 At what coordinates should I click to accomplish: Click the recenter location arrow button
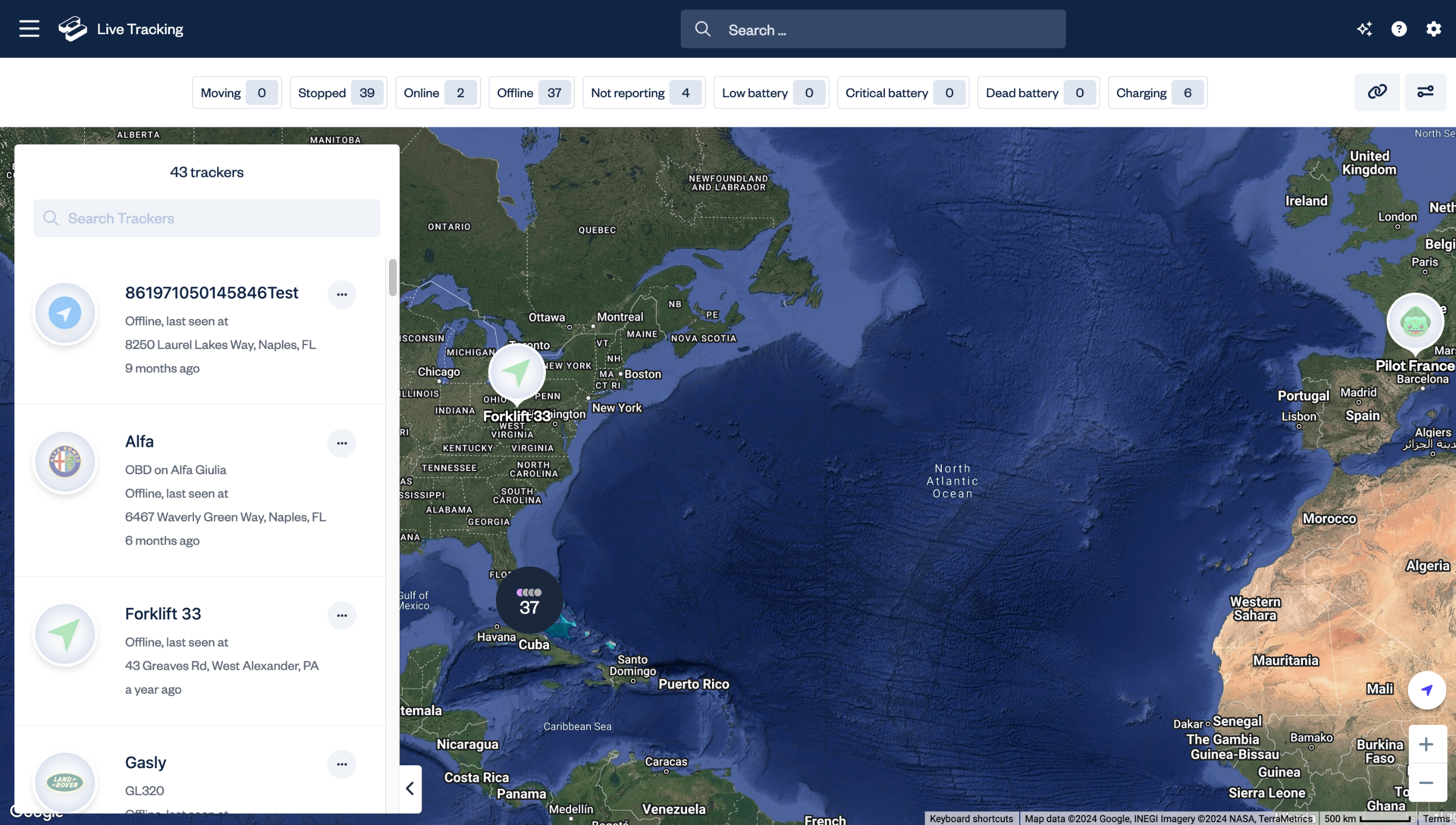(x=1426, y=690)
